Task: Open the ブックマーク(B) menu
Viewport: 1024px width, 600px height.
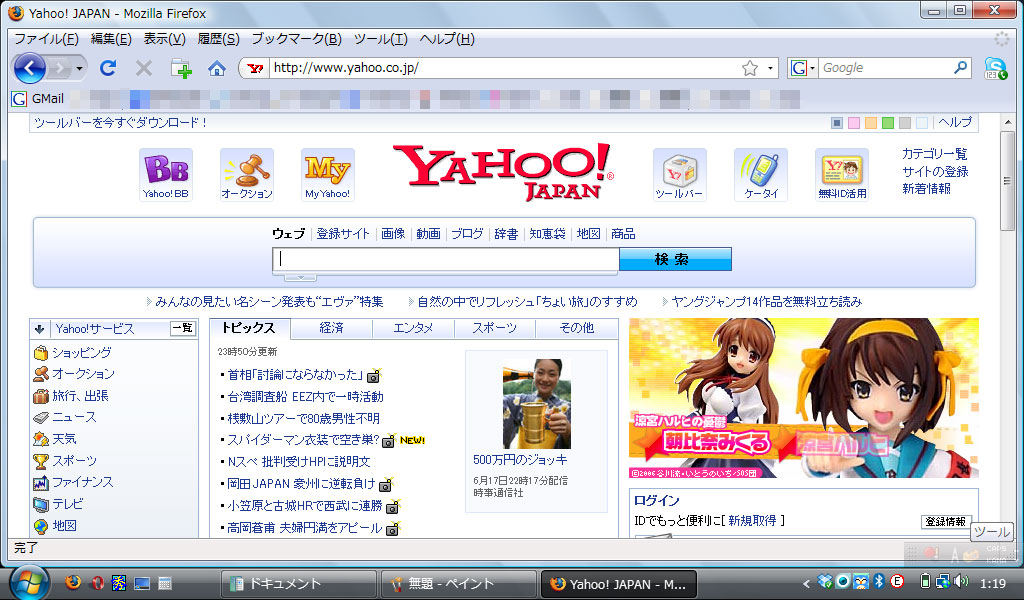Action: click(296, 39)
